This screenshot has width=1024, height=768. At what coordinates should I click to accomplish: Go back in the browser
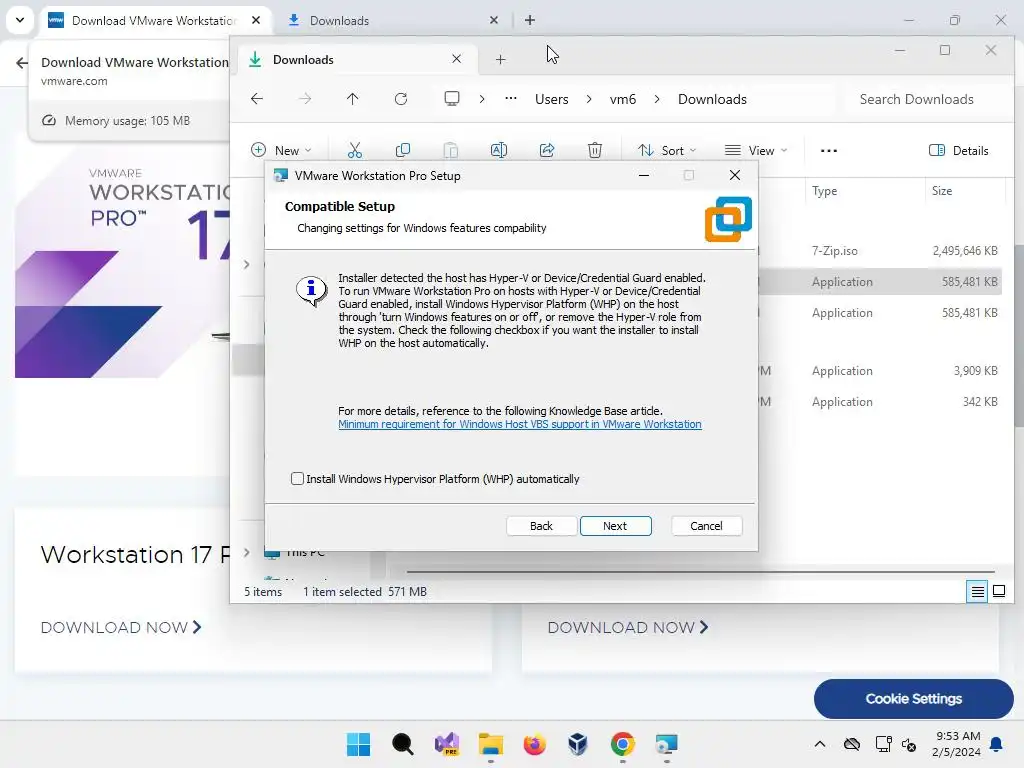coord(22,63)
